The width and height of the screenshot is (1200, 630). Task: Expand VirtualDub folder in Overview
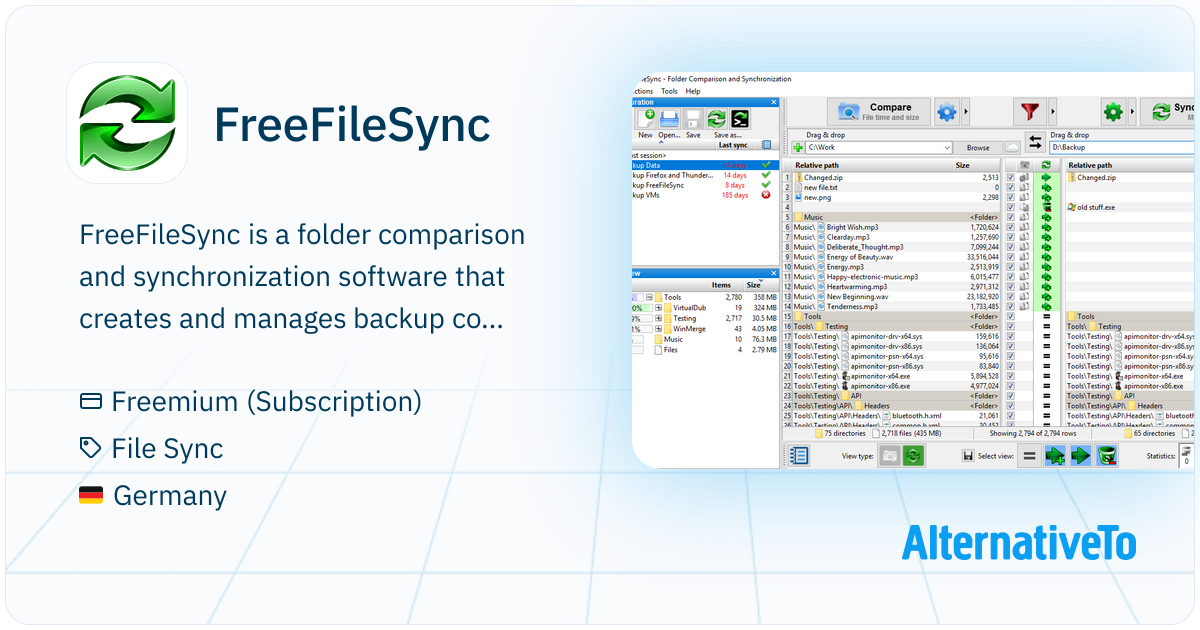click(658, 308)
